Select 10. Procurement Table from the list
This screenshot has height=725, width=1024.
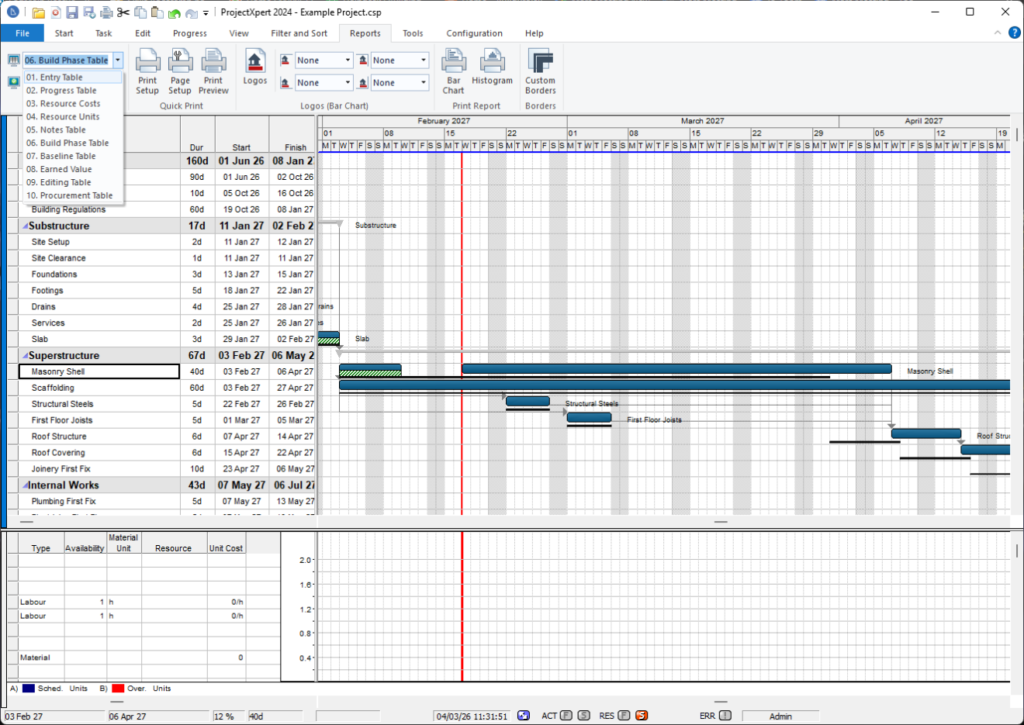coord(73,195)
